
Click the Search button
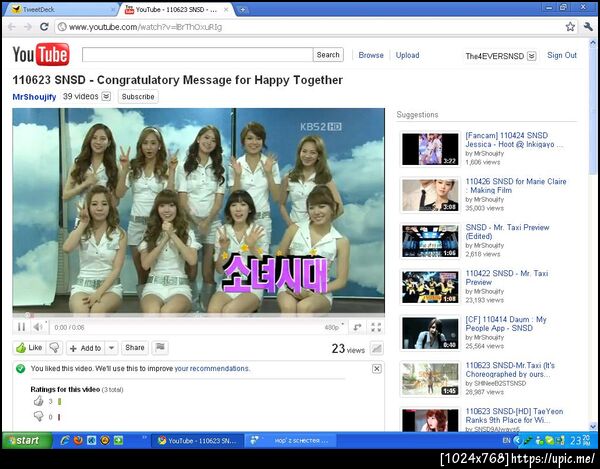(x=328, y=55)
